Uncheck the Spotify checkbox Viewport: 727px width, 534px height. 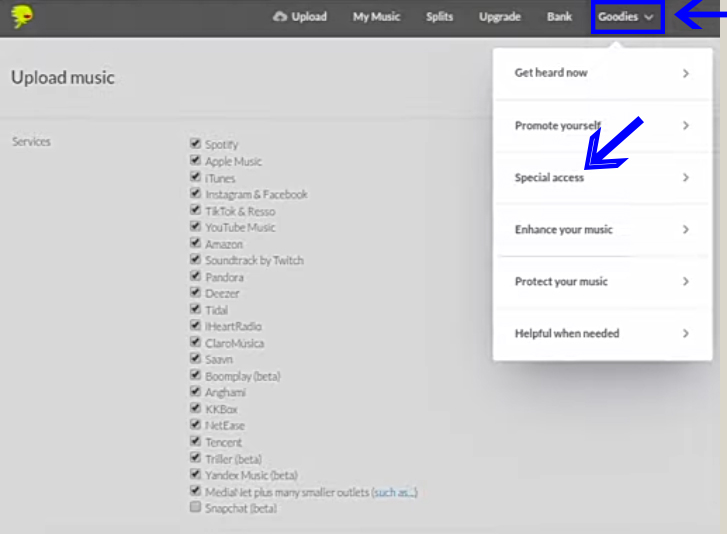tap(195, 143)
